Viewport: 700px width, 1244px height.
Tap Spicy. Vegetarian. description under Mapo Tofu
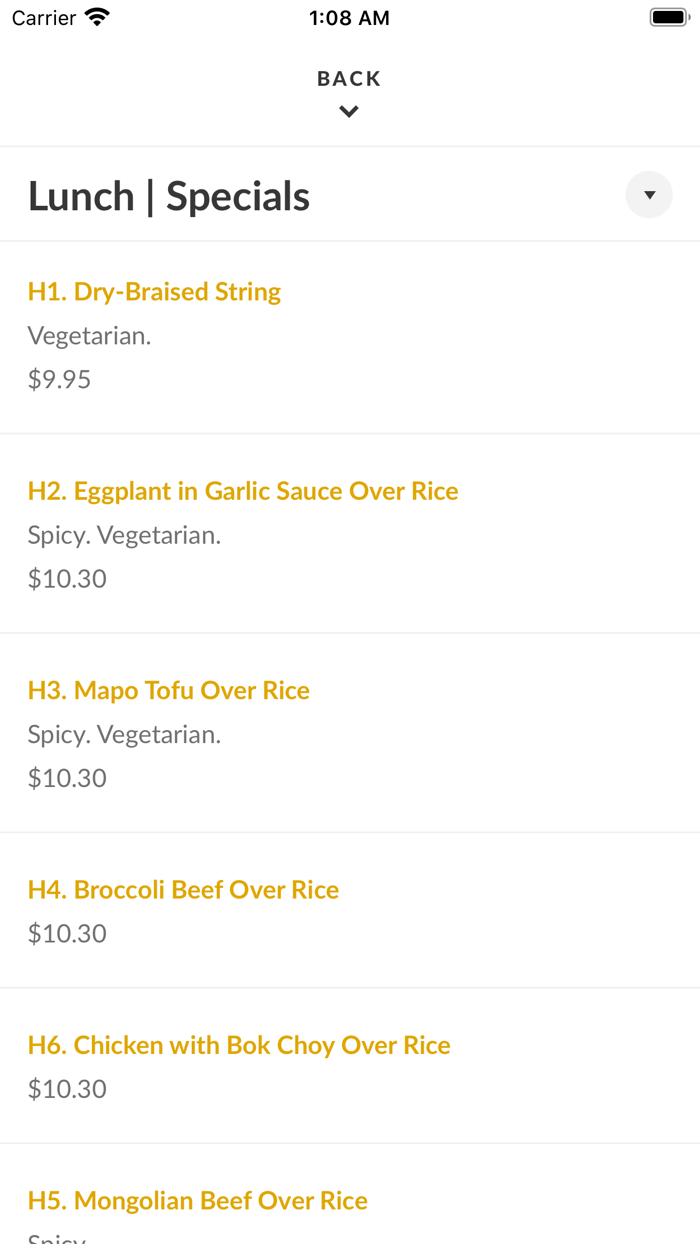[124, 734]
